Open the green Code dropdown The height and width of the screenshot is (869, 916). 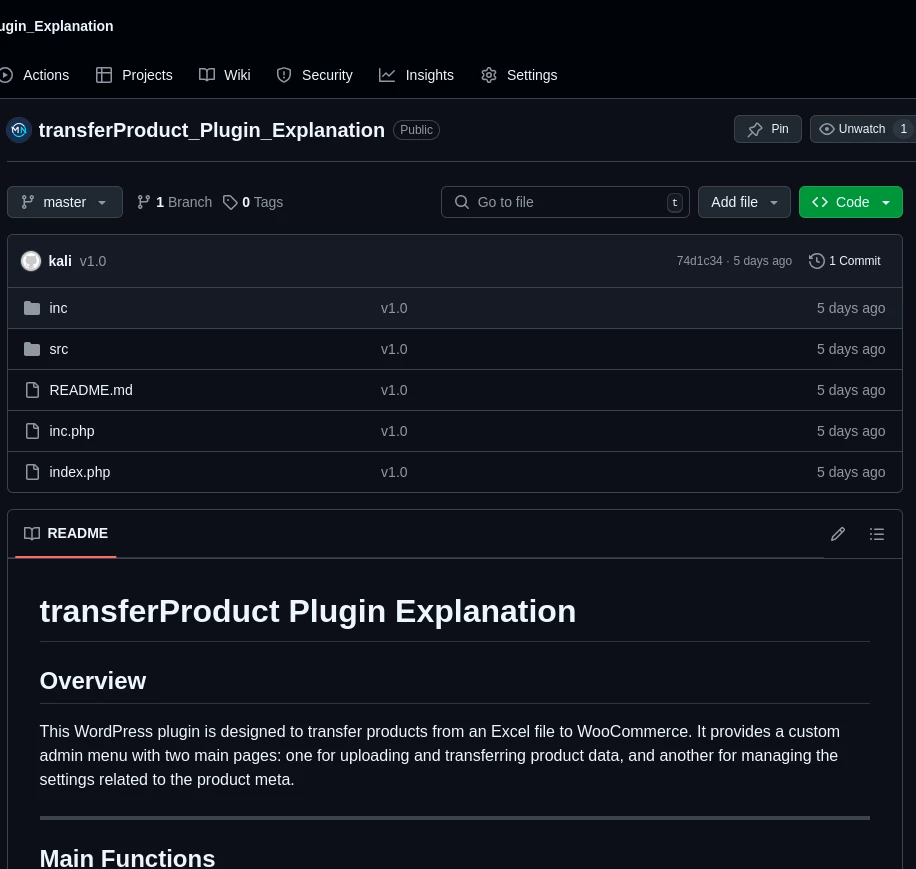[851, 202]
